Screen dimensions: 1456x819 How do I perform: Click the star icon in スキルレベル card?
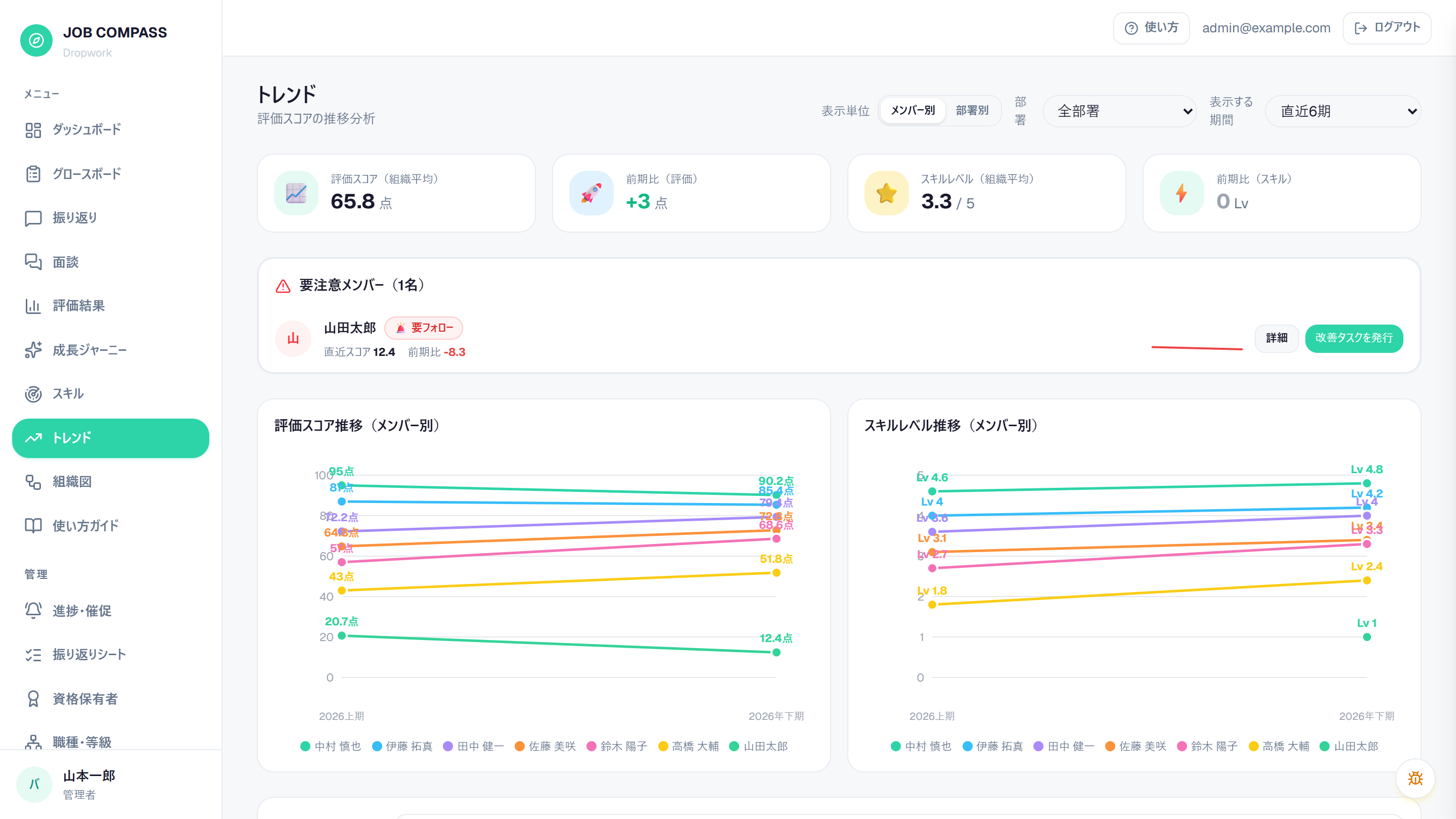886,193
